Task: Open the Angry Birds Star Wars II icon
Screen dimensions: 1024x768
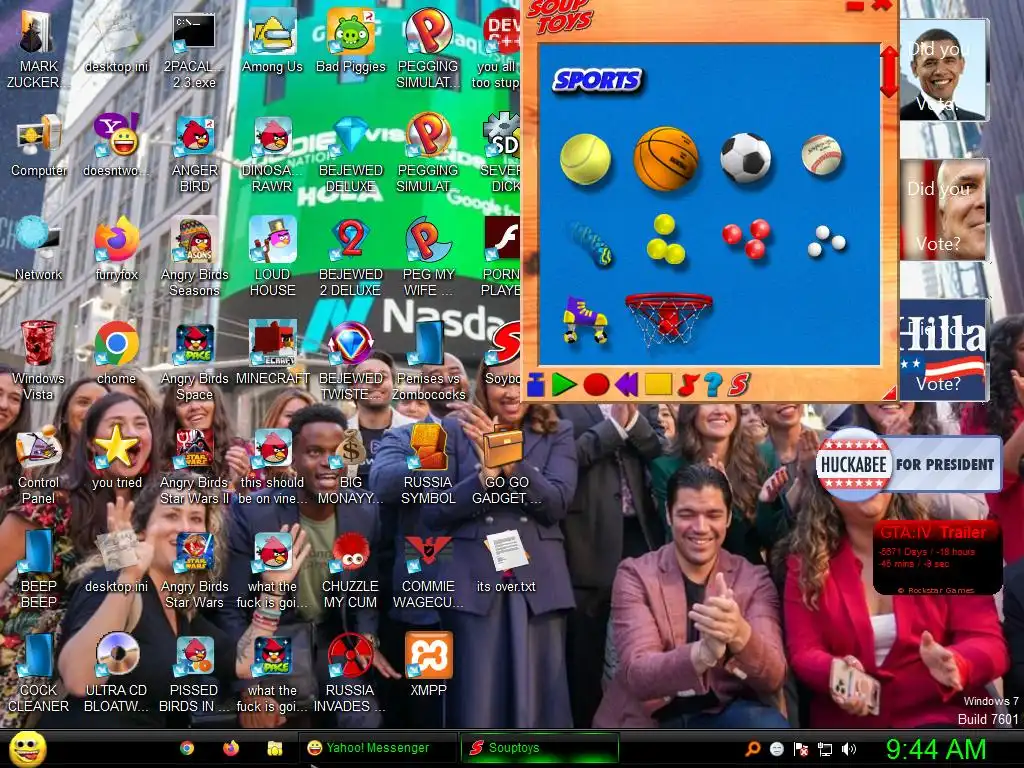Action: [x=194, y=465]
